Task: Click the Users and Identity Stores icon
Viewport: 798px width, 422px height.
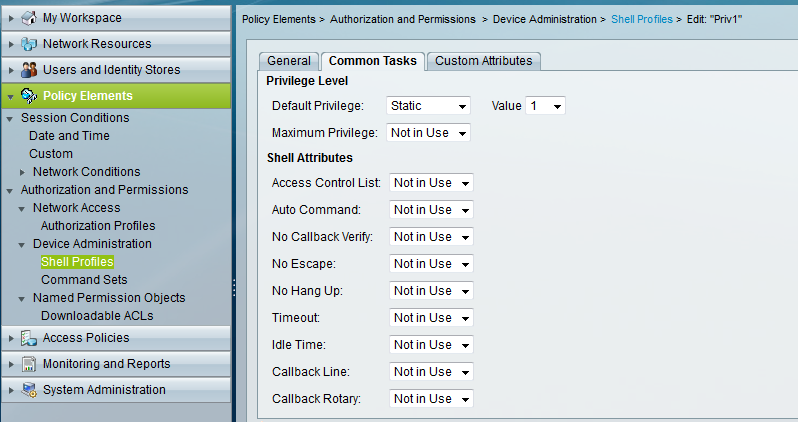Action: coord(29,70)
